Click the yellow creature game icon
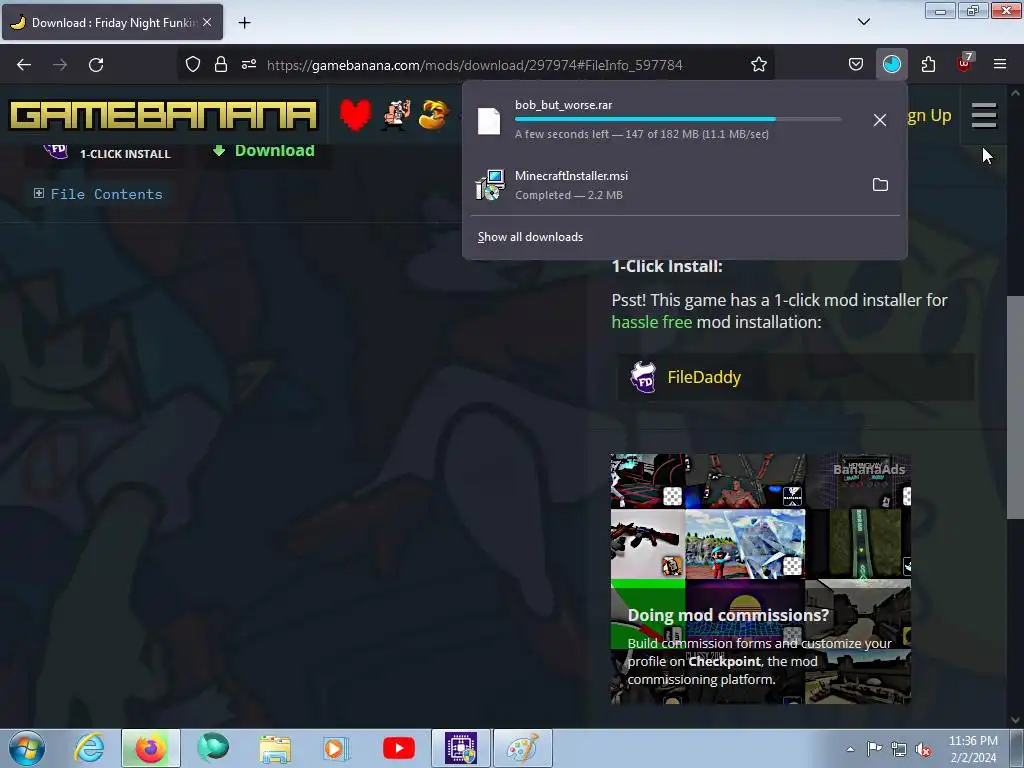The width and height of the screenshot is (1024, 768). (x=434, y=115)
